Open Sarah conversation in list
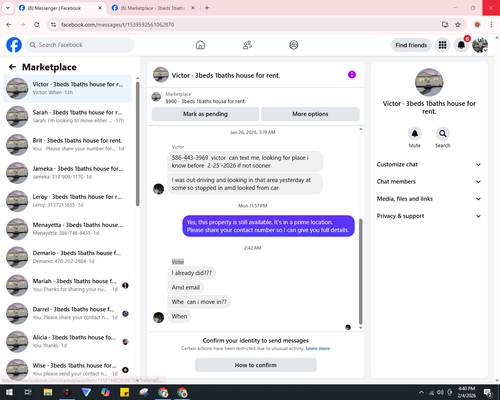The height and width of the screenshot is (400, 500). tap(67, 117)
